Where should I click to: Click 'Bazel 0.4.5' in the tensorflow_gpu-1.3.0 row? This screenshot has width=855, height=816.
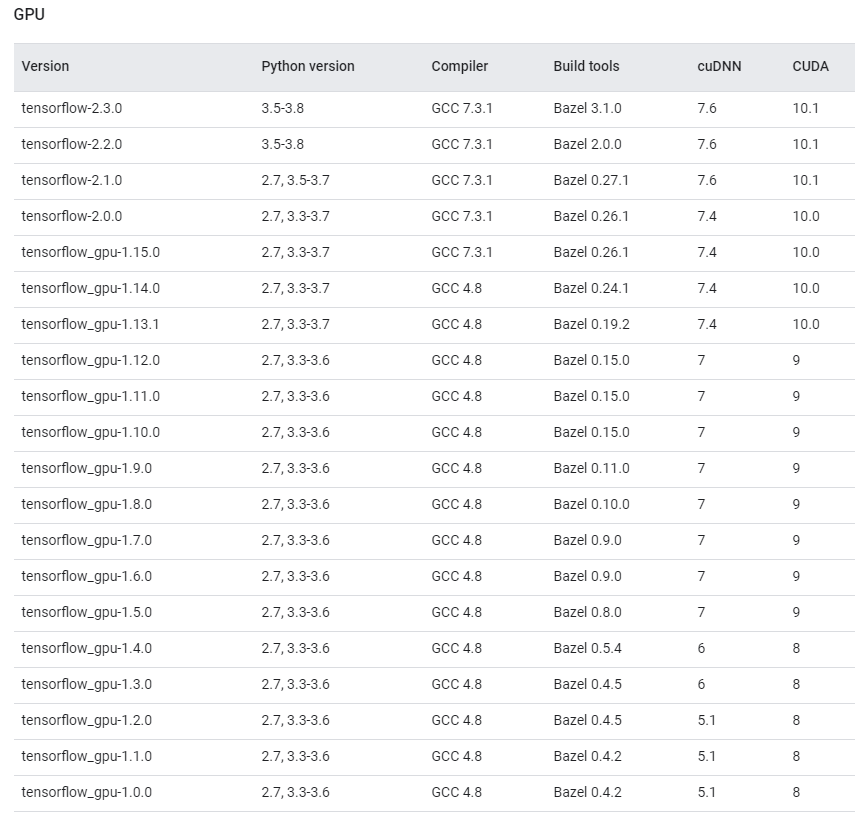[587, 684]
